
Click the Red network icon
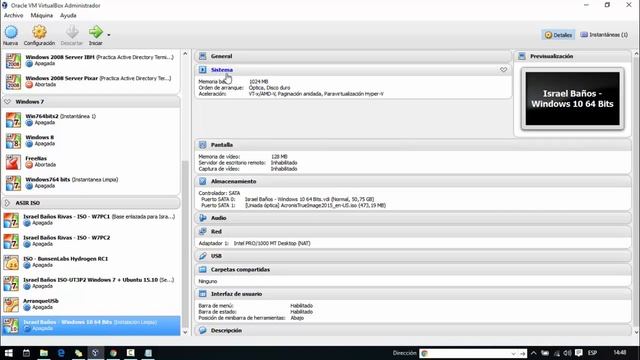[202, 231]
